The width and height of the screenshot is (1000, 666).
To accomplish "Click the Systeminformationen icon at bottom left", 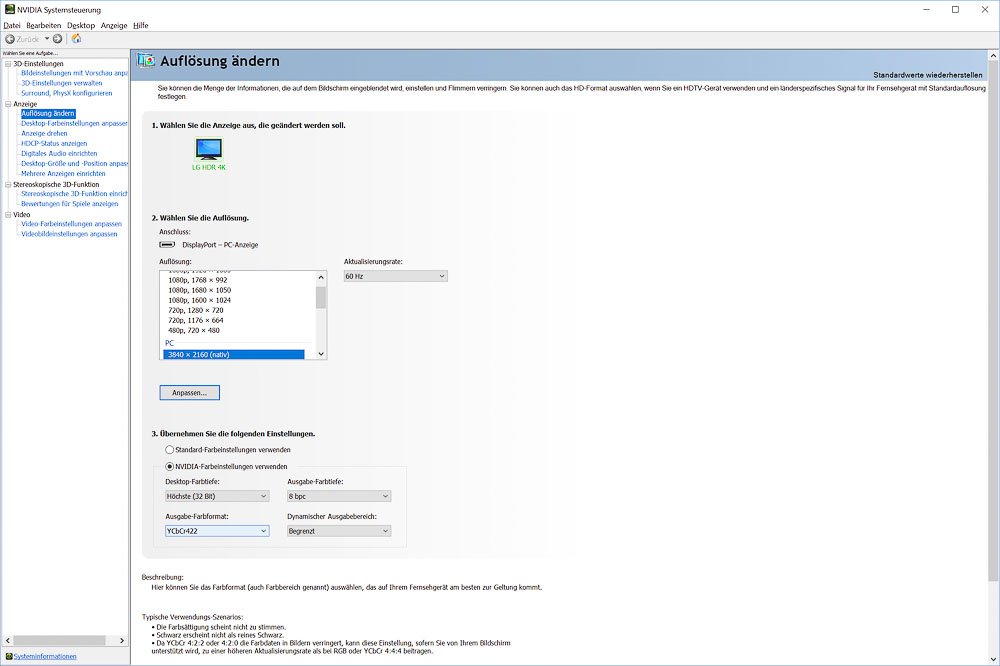I will point(9,656).
